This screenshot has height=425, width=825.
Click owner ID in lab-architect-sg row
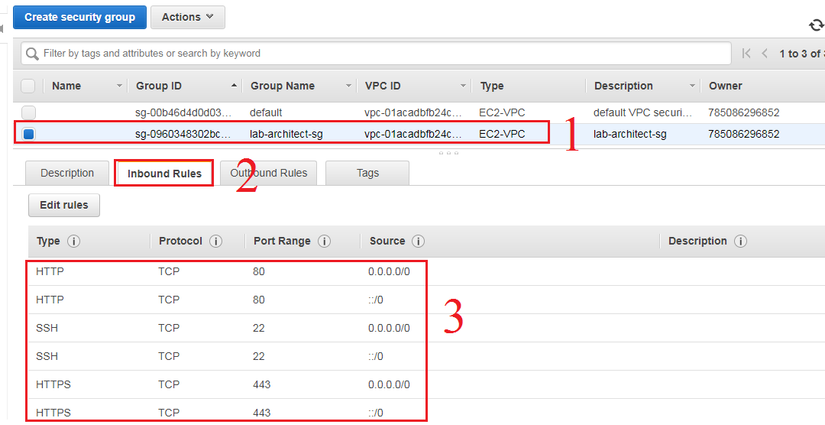pos(743,134)
